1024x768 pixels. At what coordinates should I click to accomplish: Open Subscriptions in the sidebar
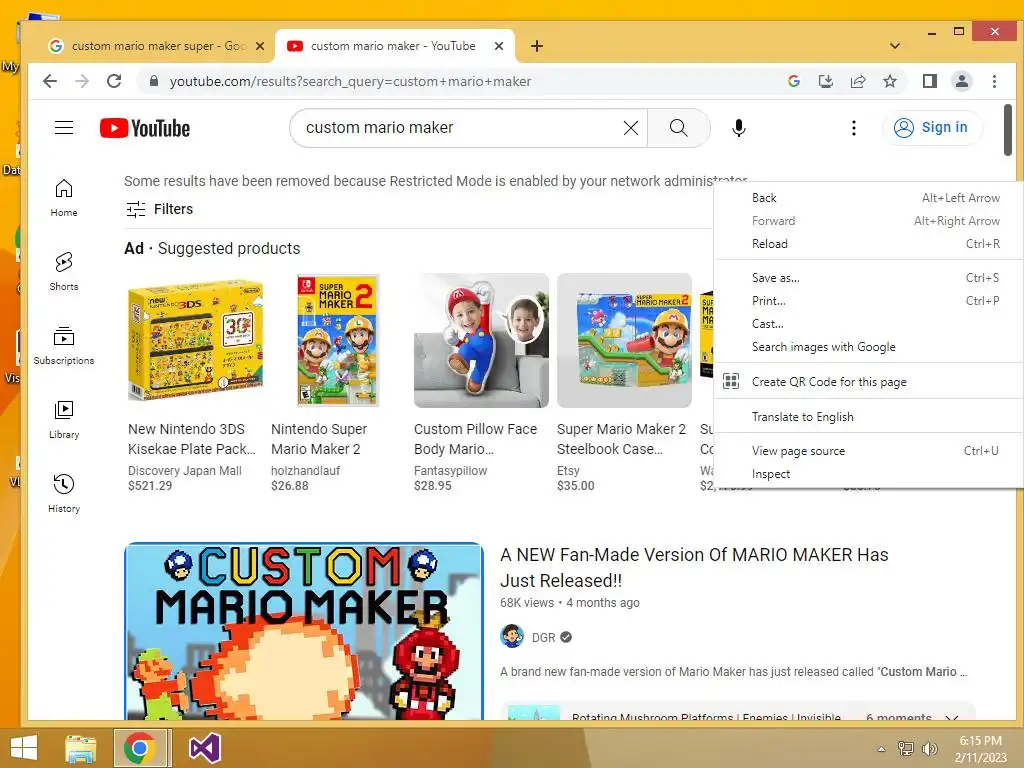64,345
